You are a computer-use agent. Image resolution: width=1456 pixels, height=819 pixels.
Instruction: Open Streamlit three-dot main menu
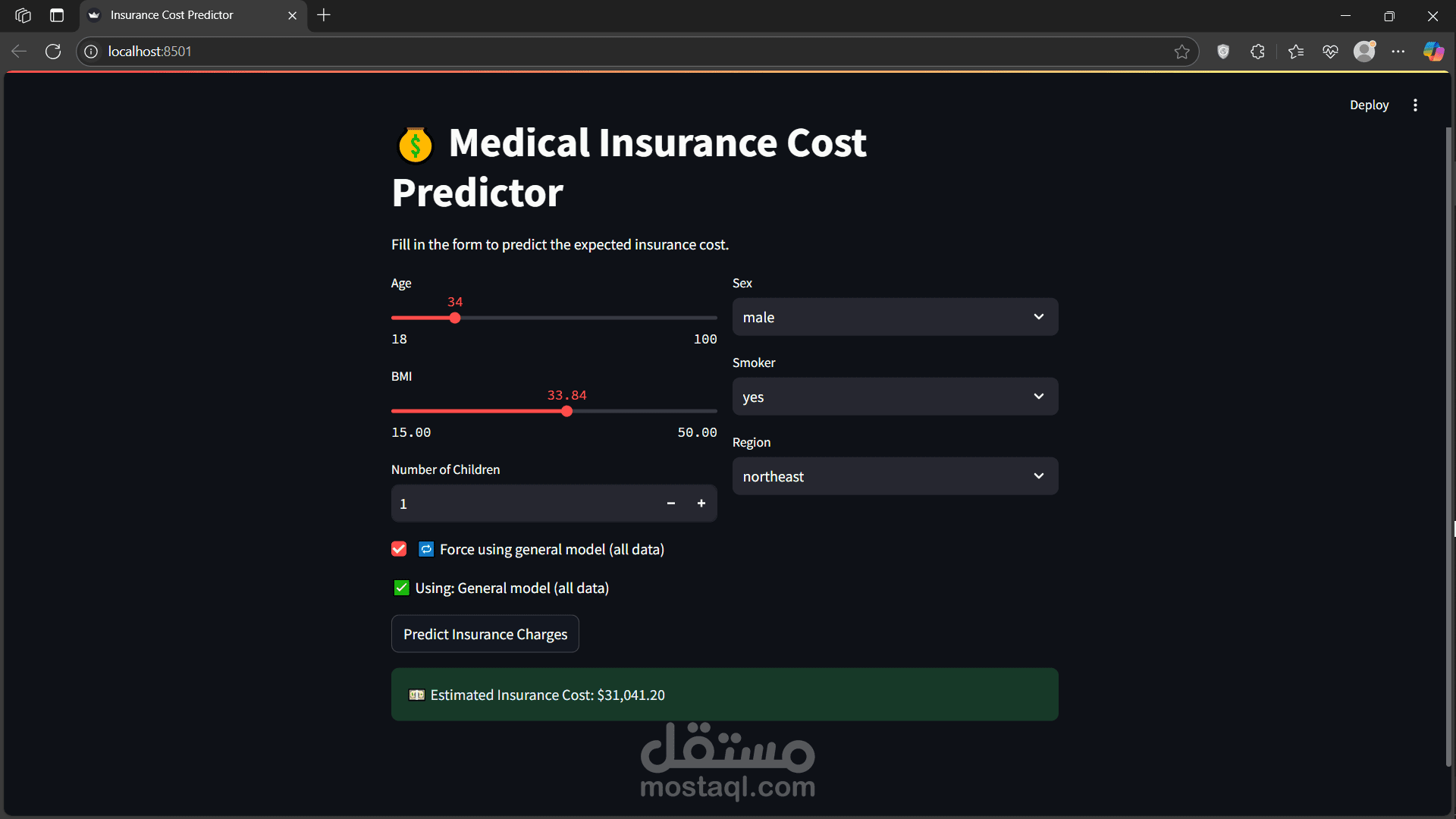(1415, 105)
